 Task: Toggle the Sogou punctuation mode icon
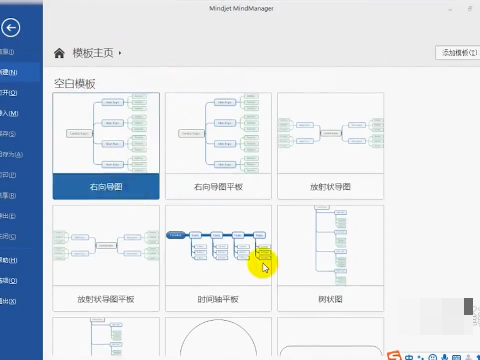pyautogui.click(x=421, y=358)
